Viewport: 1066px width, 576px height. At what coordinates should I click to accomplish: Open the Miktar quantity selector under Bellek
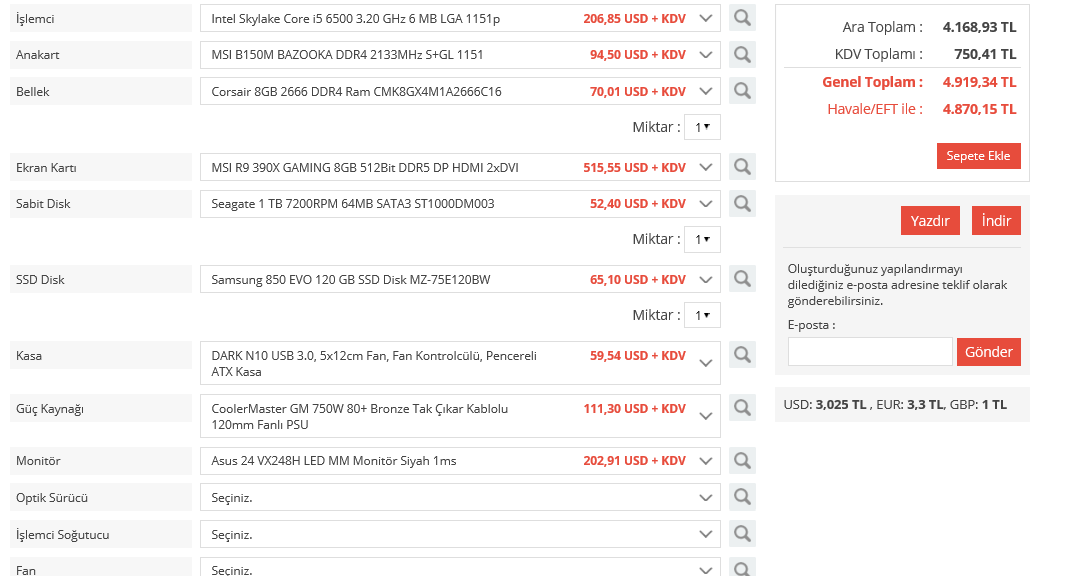coord(702,127)
